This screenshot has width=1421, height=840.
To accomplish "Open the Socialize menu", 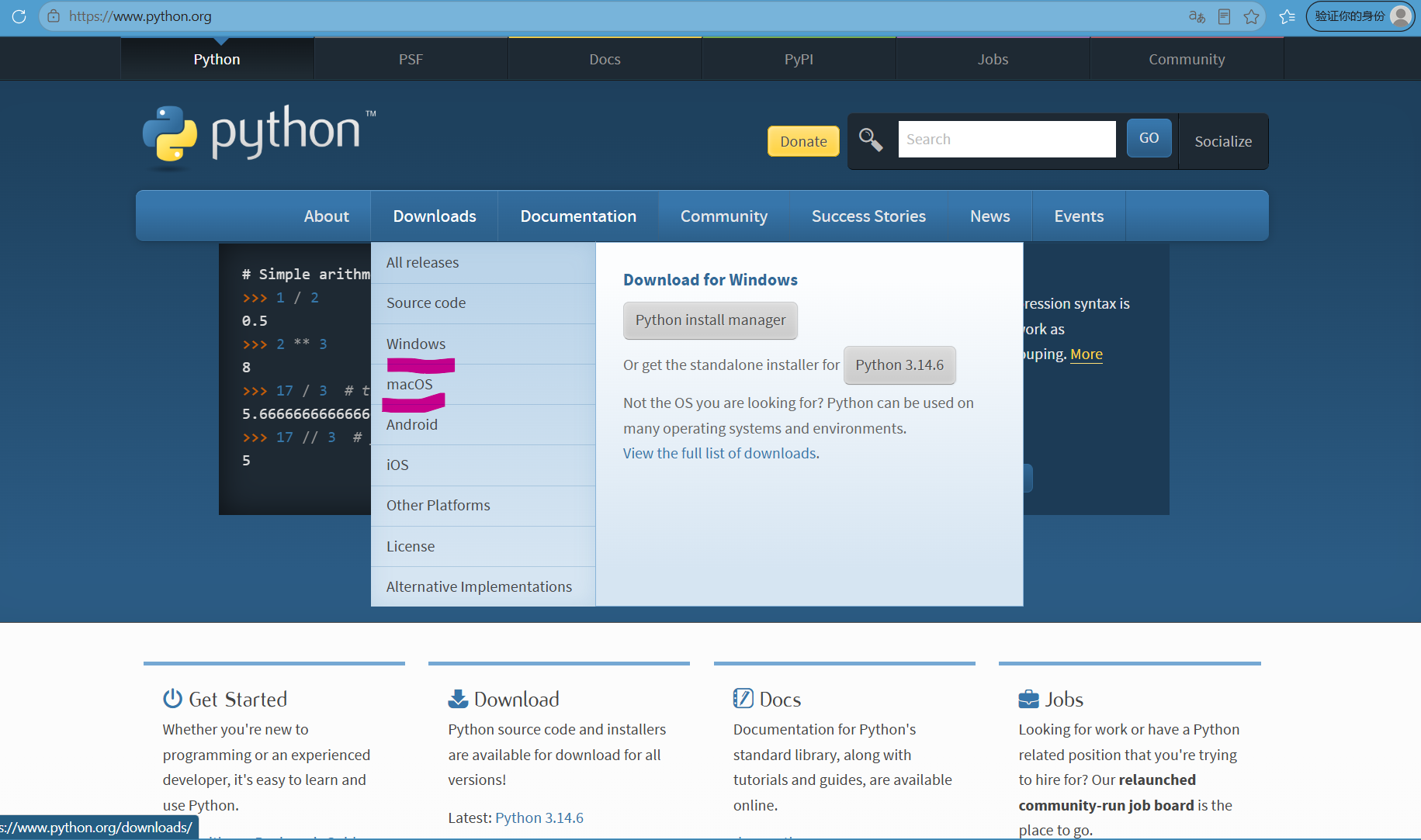I will [x=1223, y=141].
